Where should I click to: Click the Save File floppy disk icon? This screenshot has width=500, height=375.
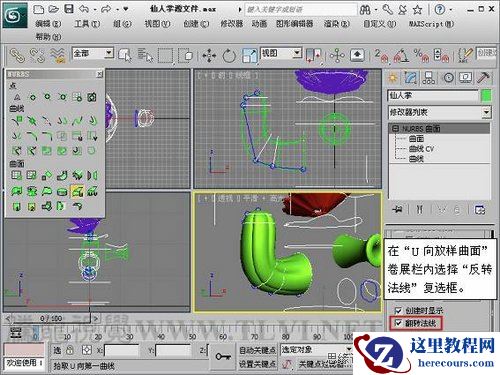(69, 9)
